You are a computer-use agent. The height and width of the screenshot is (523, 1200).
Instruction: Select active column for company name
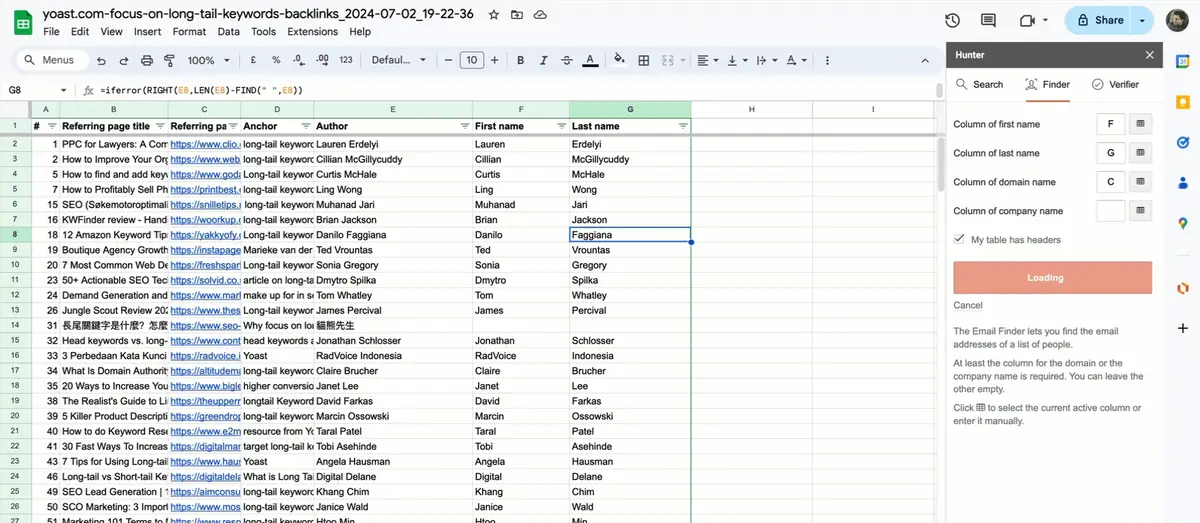click(x=1140, y=211)
